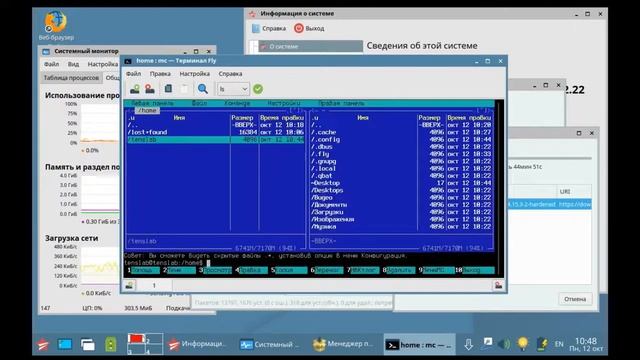
Task: Open Веб-браузер desktop icon
Action: coord(56,26)
